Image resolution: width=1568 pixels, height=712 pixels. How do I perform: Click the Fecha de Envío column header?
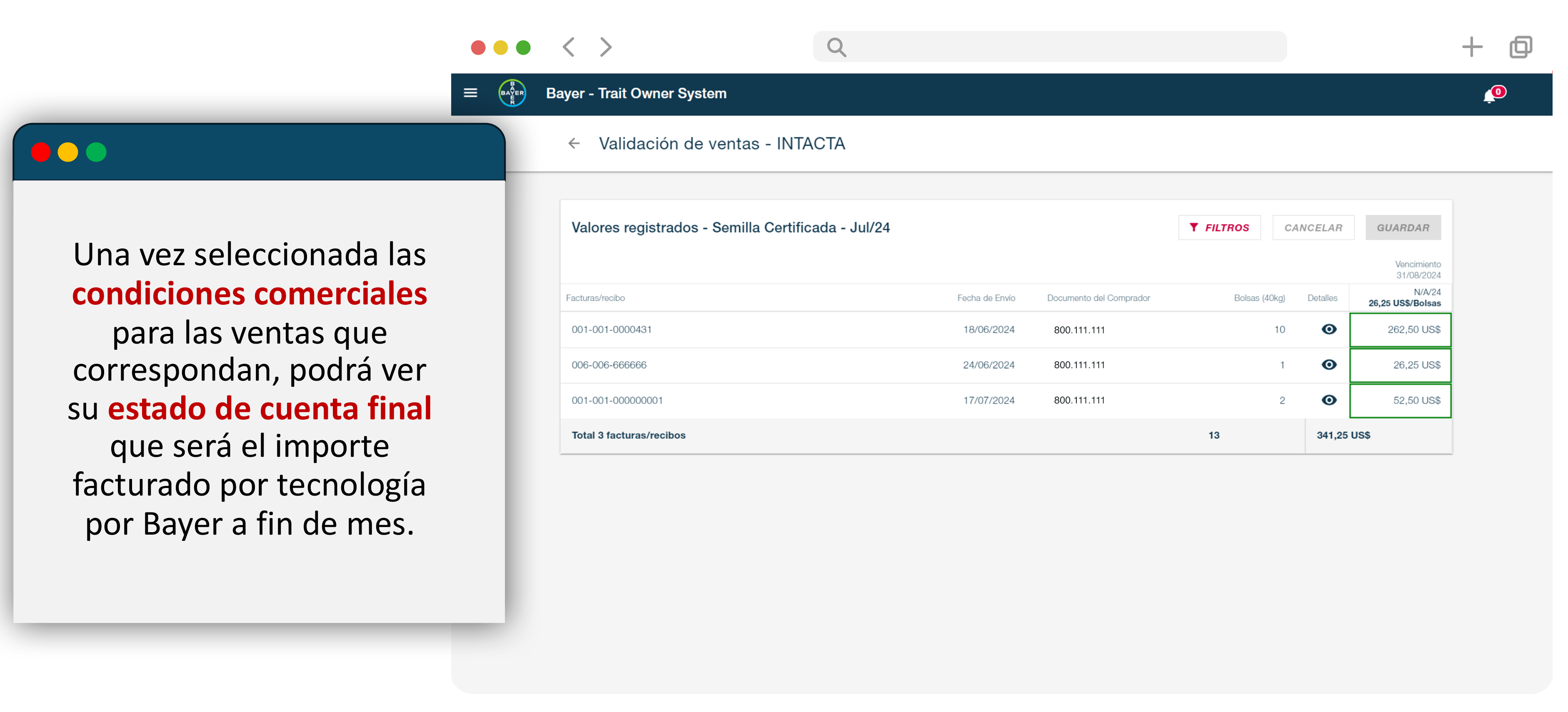pos(986,298)
